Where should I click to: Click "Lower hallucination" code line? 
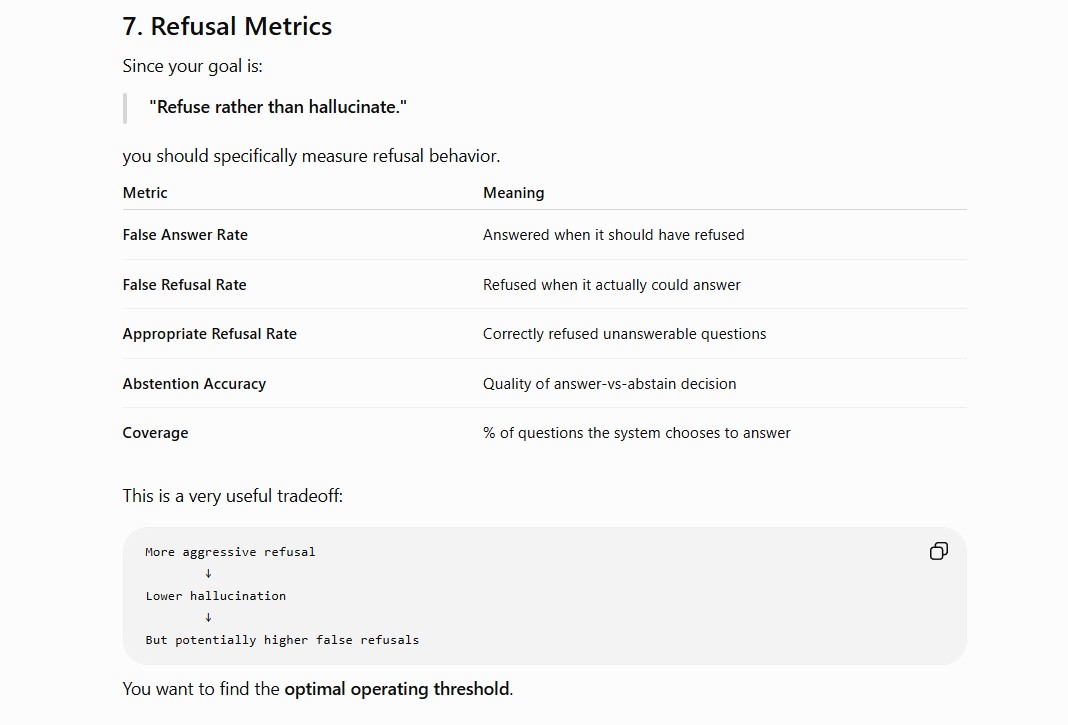pos(216,596)
